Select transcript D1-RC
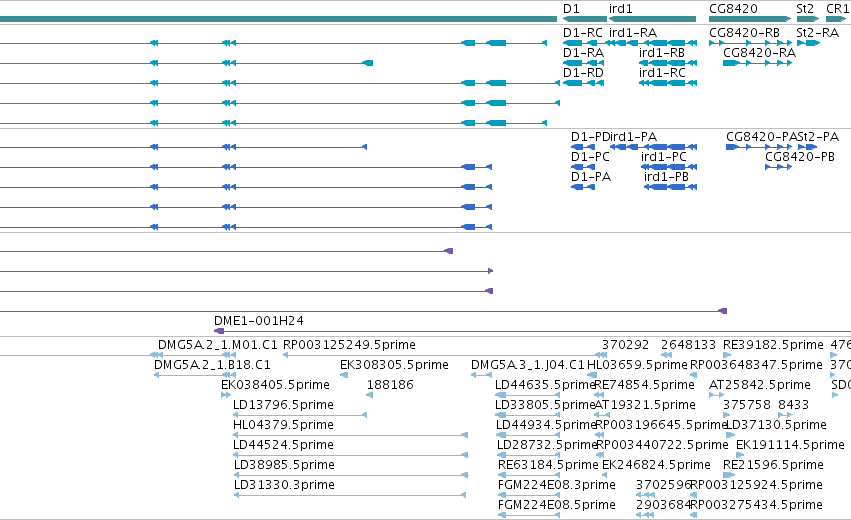The width and height of the screenshot is (851, 520). (x=583, y=33)
